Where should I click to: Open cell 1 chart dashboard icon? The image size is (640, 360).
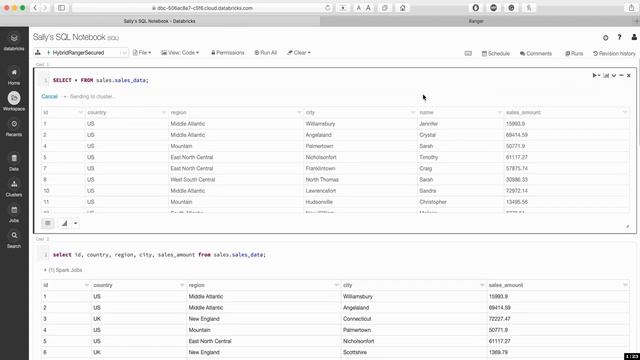(606, 76)
